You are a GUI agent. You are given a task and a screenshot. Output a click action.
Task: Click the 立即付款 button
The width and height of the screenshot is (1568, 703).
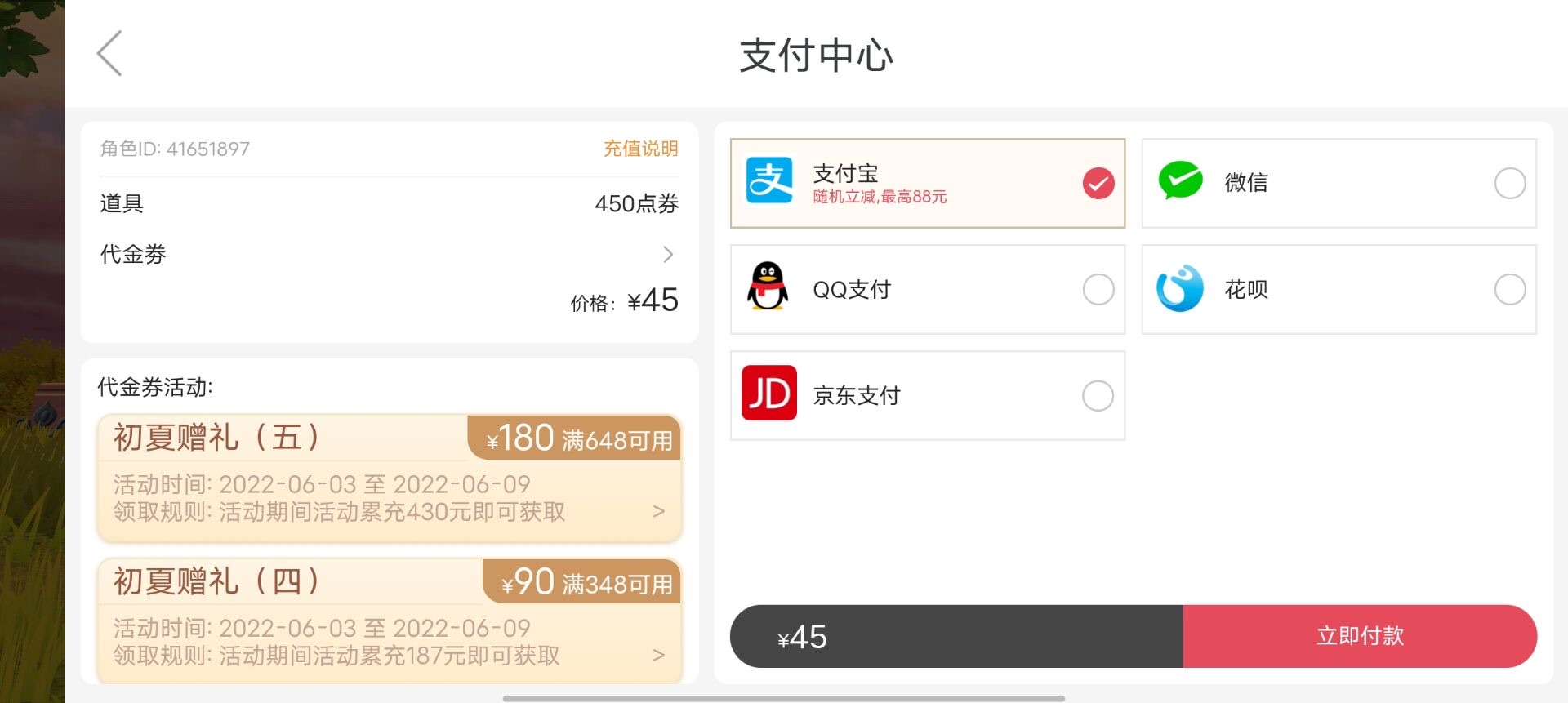pyautogui.click(x=1360, y=636)
